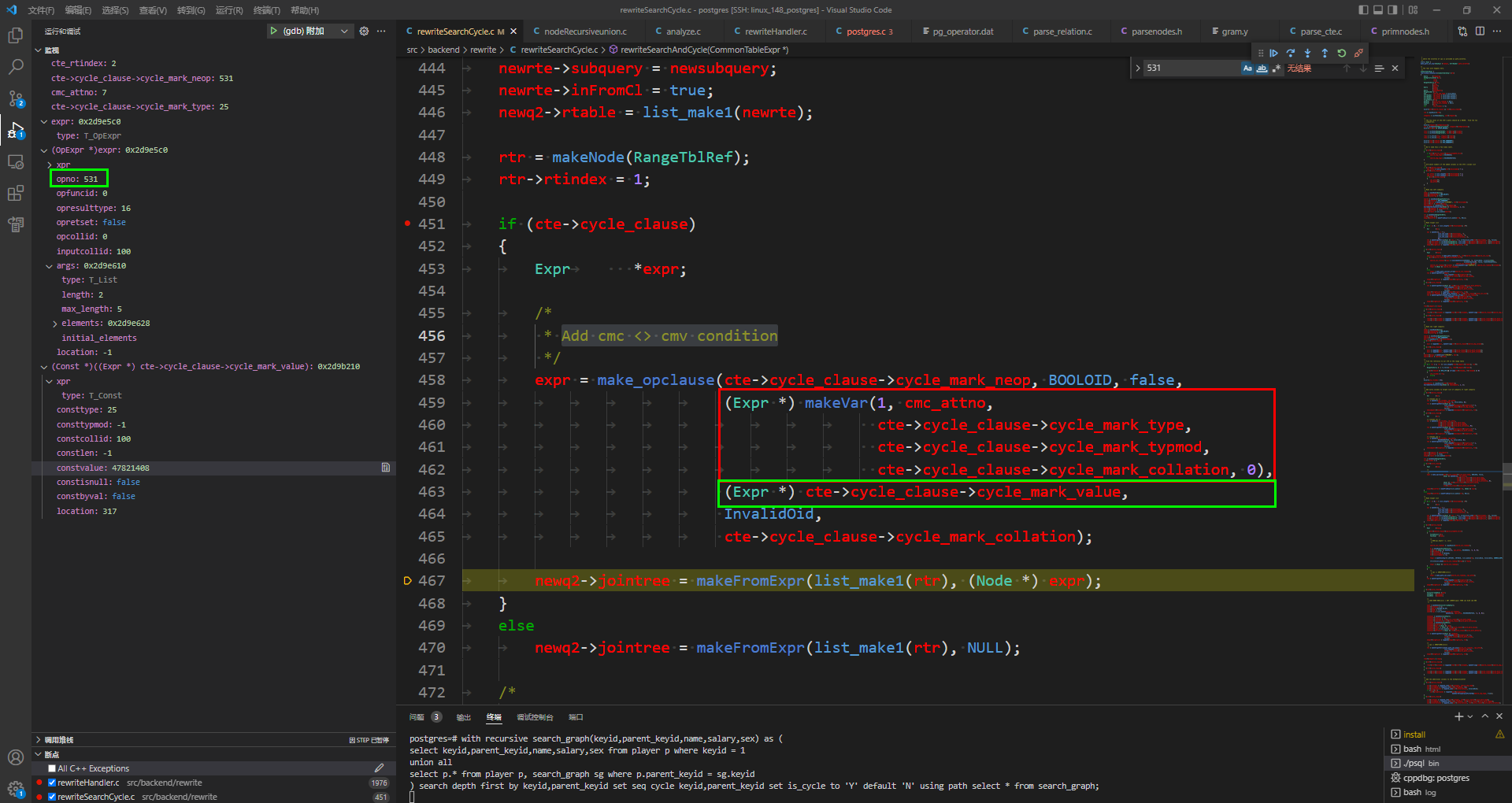1512x803 pixels.
Task: Switch to the postgres.c tab
Action: (869, 31)
